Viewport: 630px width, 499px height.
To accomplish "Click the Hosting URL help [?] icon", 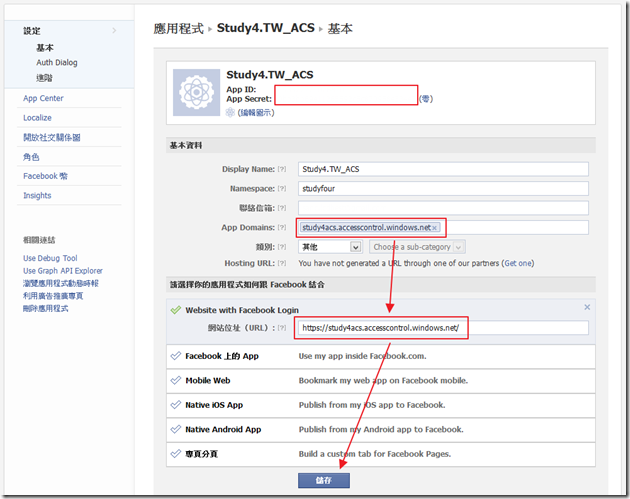I will tap(282, 263).
